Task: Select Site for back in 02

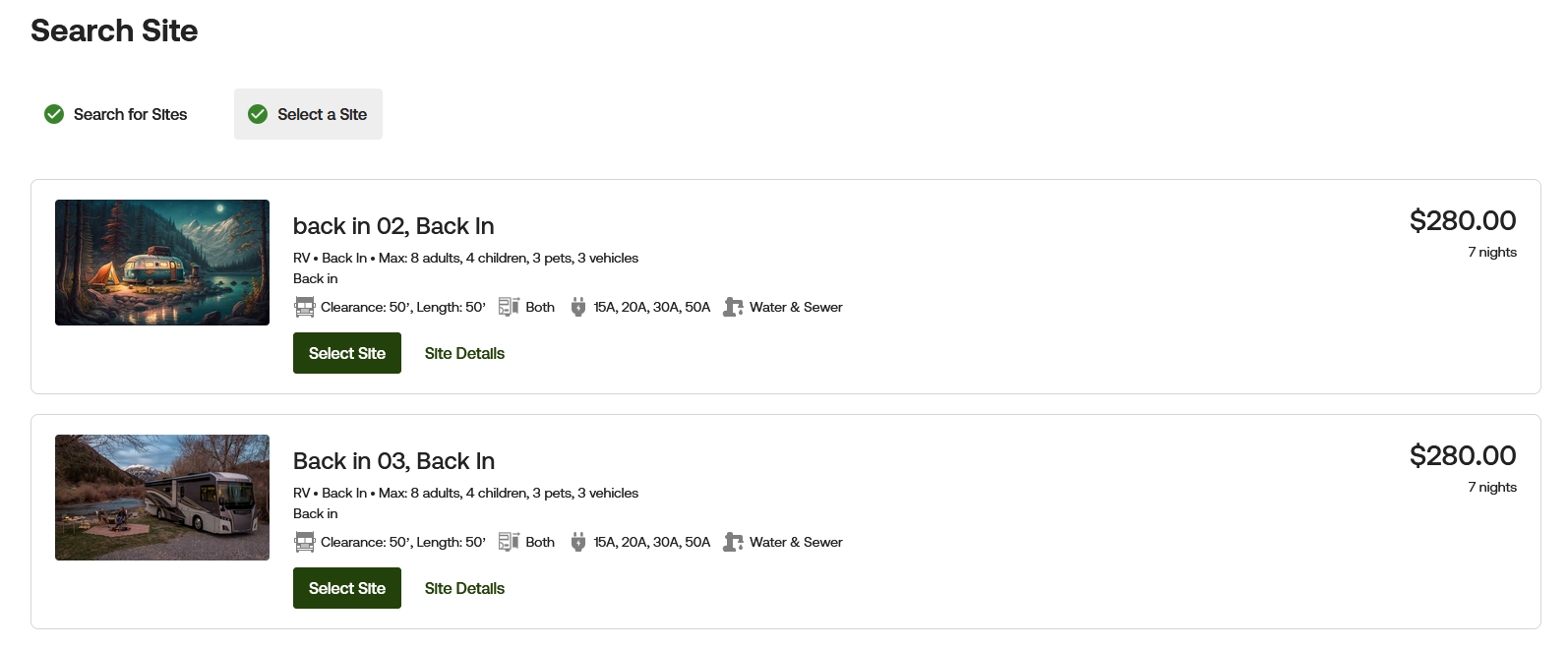Action: 347,353
